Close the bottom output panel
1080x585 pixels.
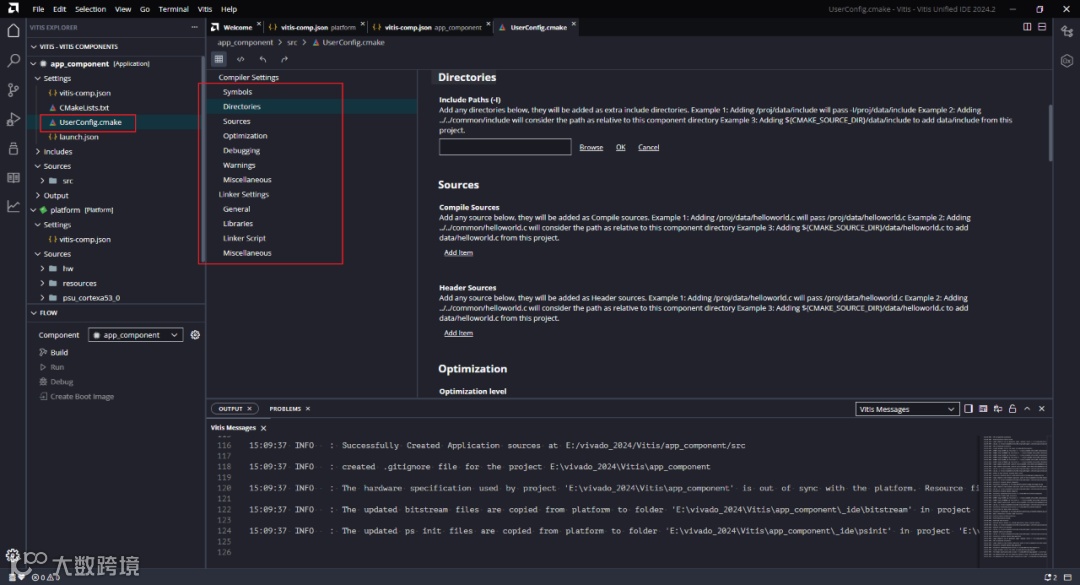click(x=1042, y=409)
